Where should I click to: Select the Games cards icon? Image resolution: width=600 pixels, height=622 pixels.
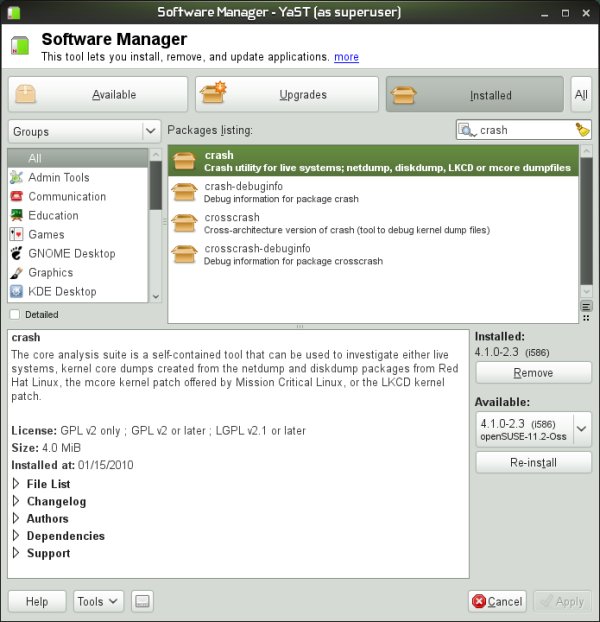point(16,234)
